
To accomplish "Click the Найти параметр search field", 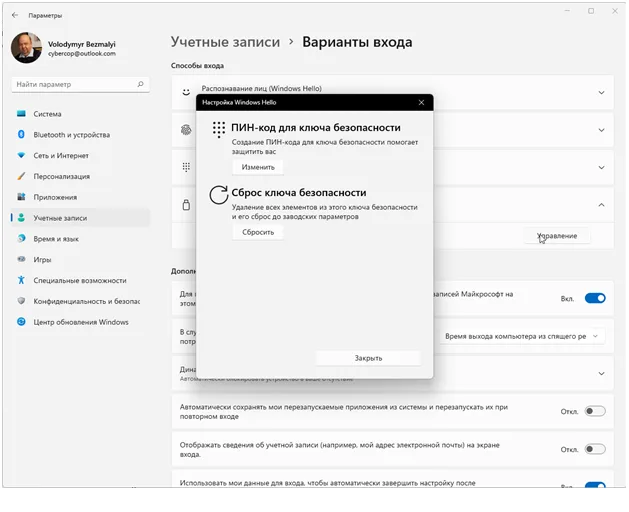I will pyautogui.click(x=80, y=84).
